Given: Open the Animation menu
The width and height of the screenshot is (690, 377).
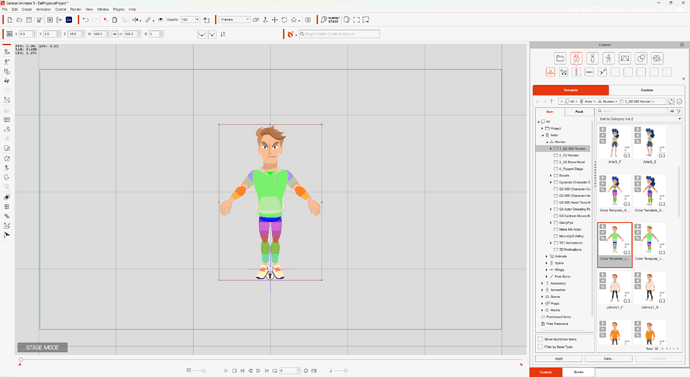Looking at the screenshot, I should click(x=43, y=9).
